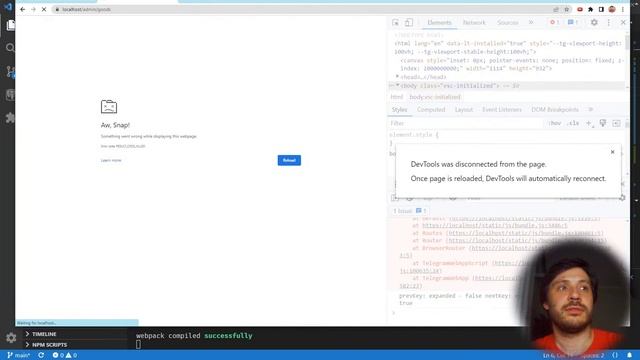Close the DevTools panel
This screenshot has height=360, width=640.
coord(623,22)
